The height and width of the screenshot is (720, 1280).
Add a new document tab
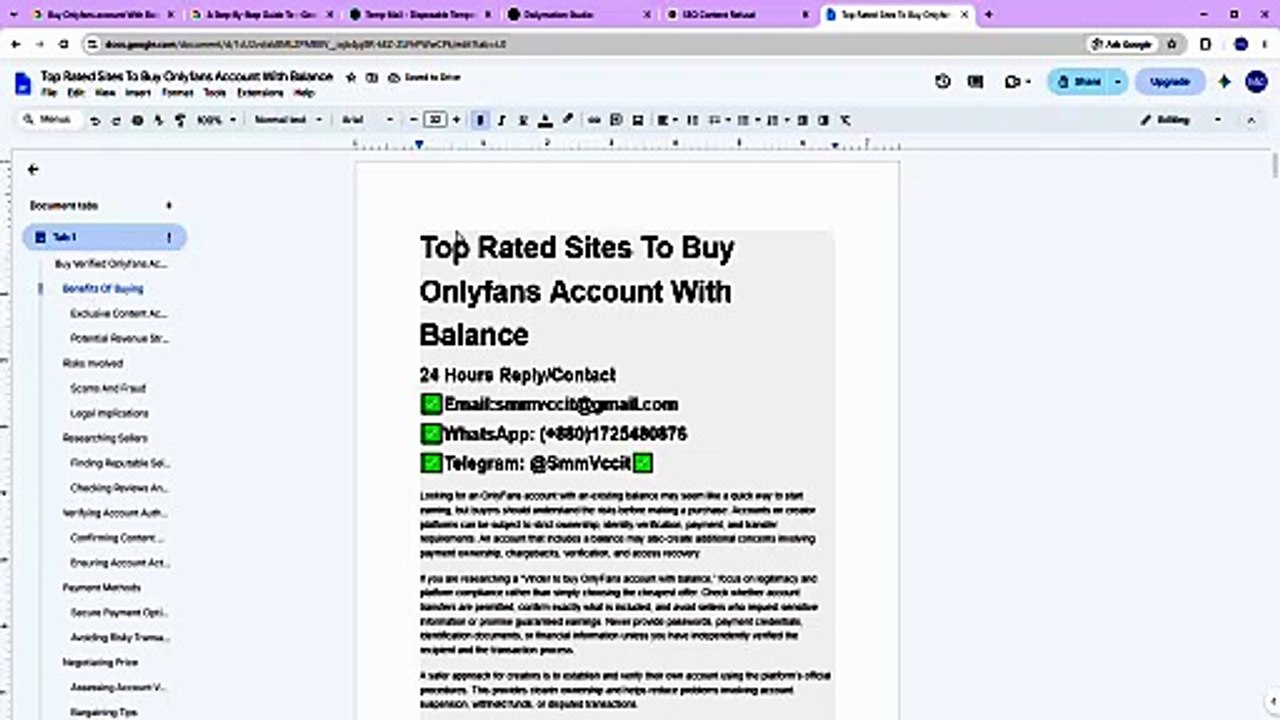(x=169, y=205)
